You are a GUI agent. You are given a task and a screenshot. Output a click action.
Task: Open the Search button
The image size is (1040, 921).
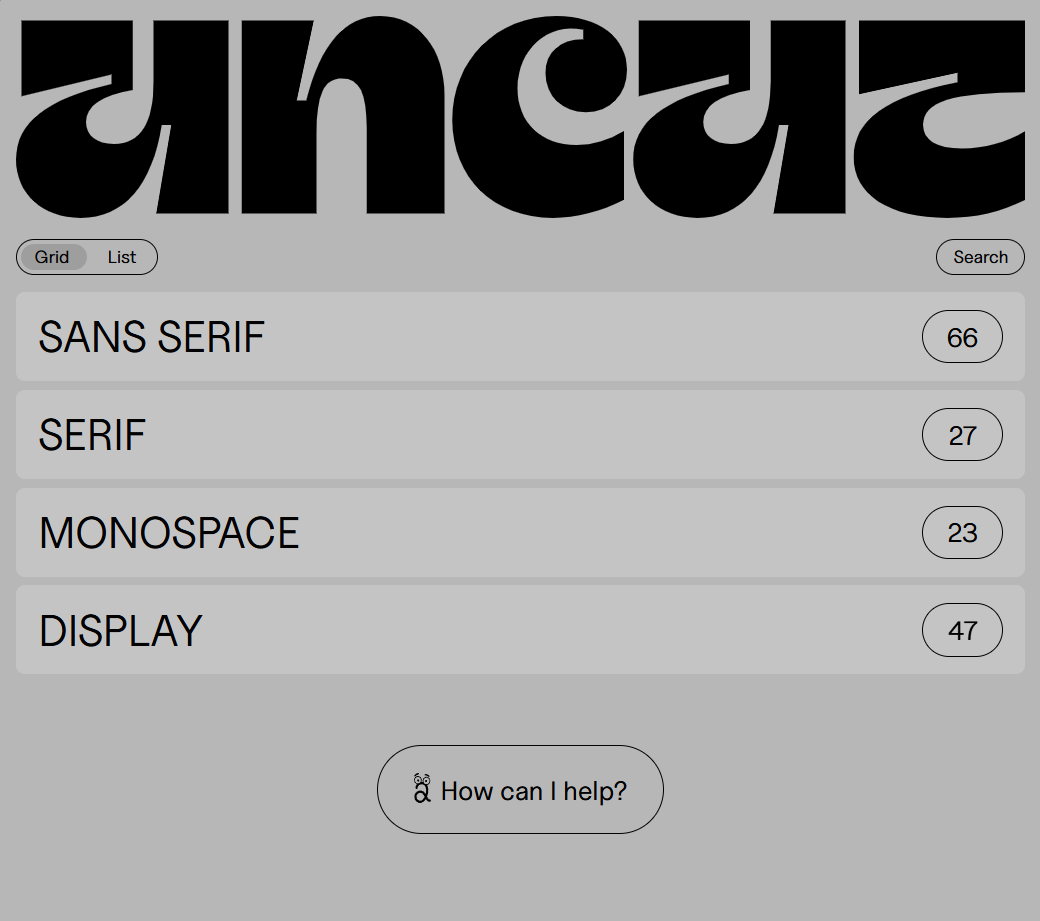coord(980,257)
